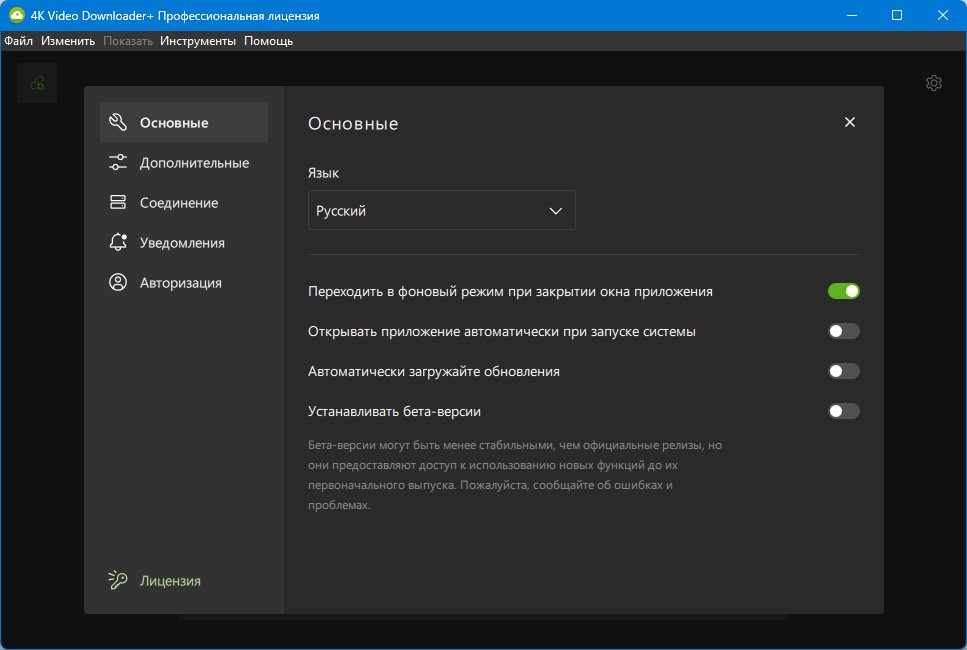This screenshot has height=650, width=967.
Task: Switch to Авторизация settings tab
Action: pos(184,282)
